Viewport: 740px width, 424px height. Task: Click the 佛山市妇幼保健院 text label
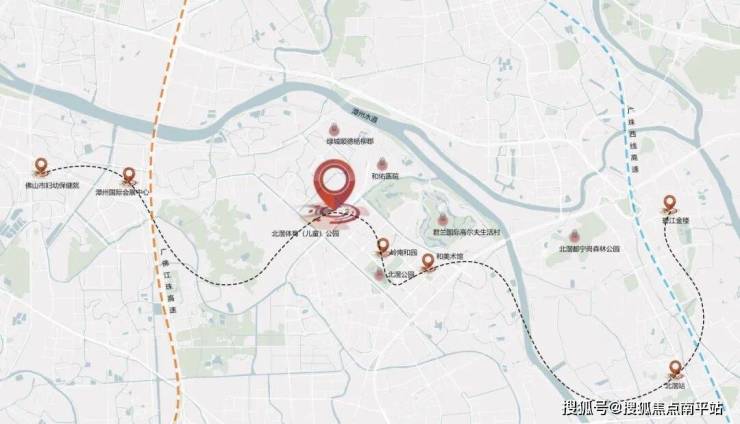52,186
